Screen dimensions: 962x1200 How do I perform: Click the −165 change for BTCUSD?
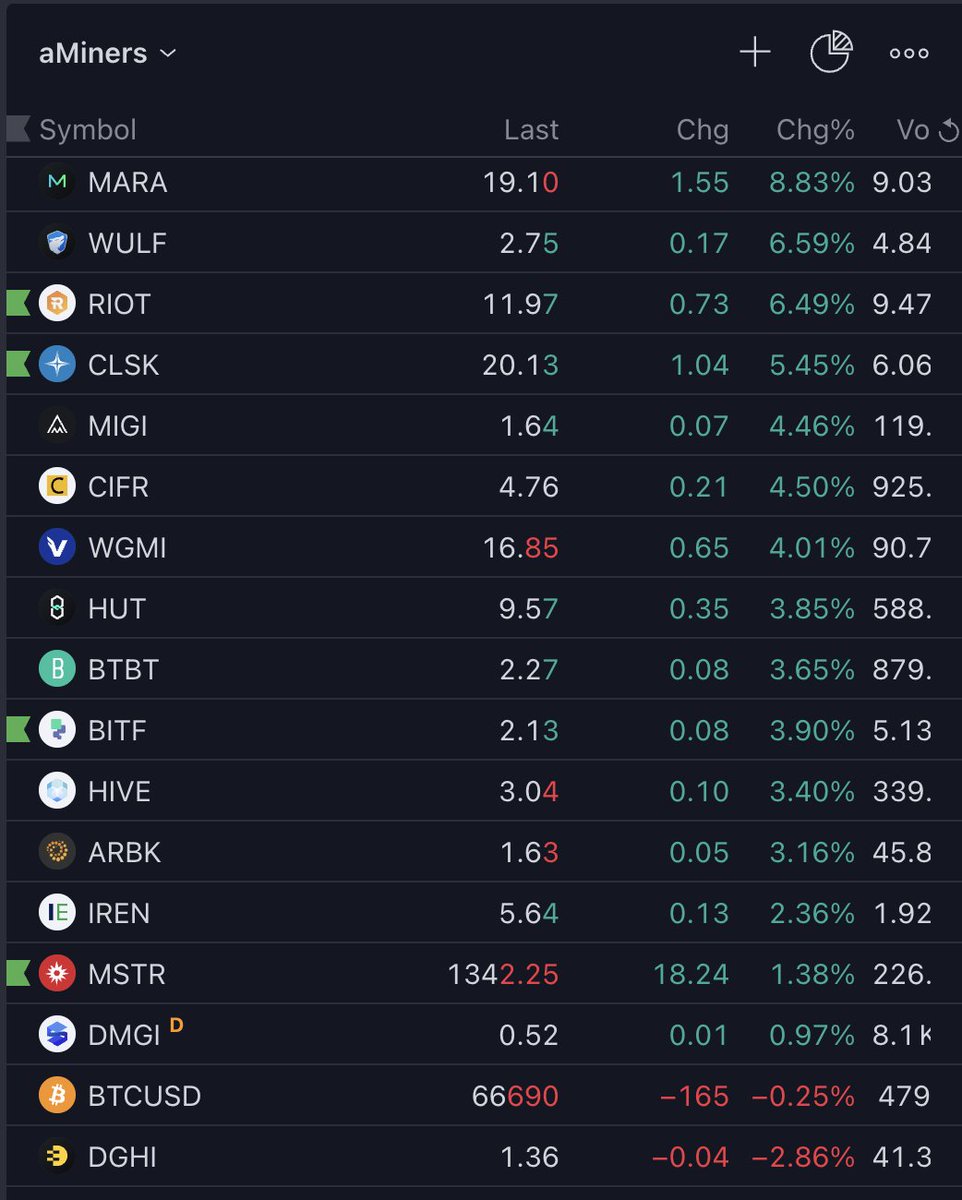coord(695,1096)
